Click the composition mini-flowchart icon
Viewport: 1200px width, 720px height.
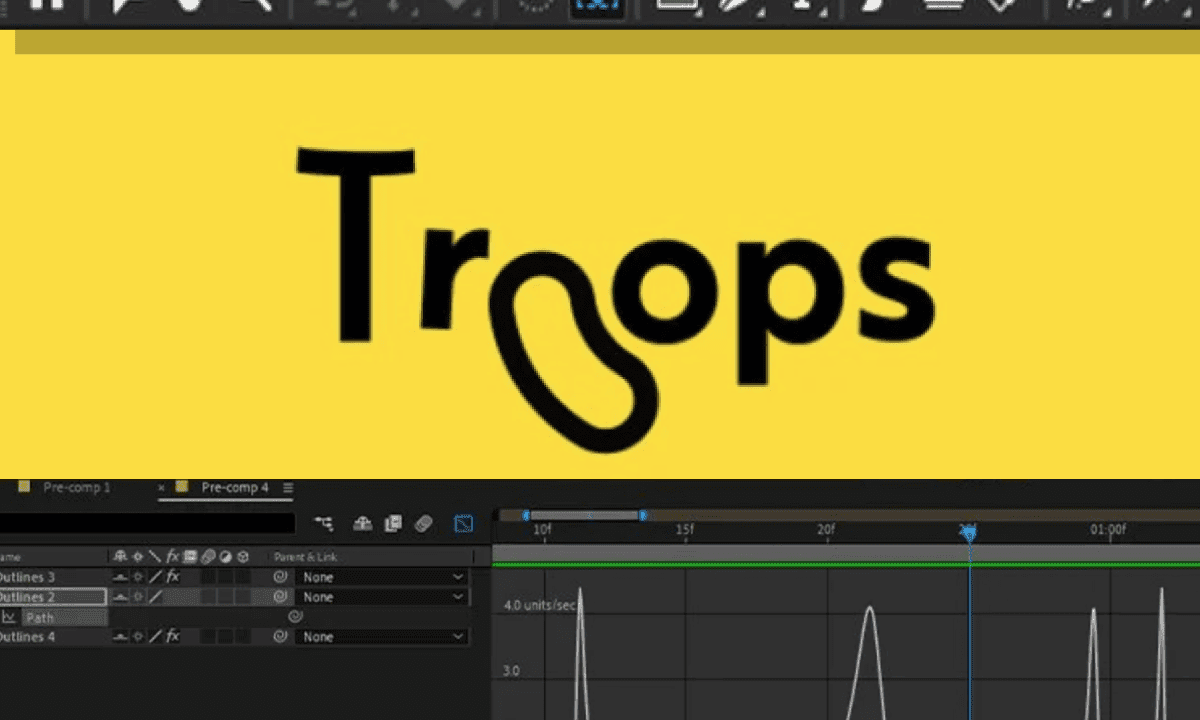[x=324, y=523]
